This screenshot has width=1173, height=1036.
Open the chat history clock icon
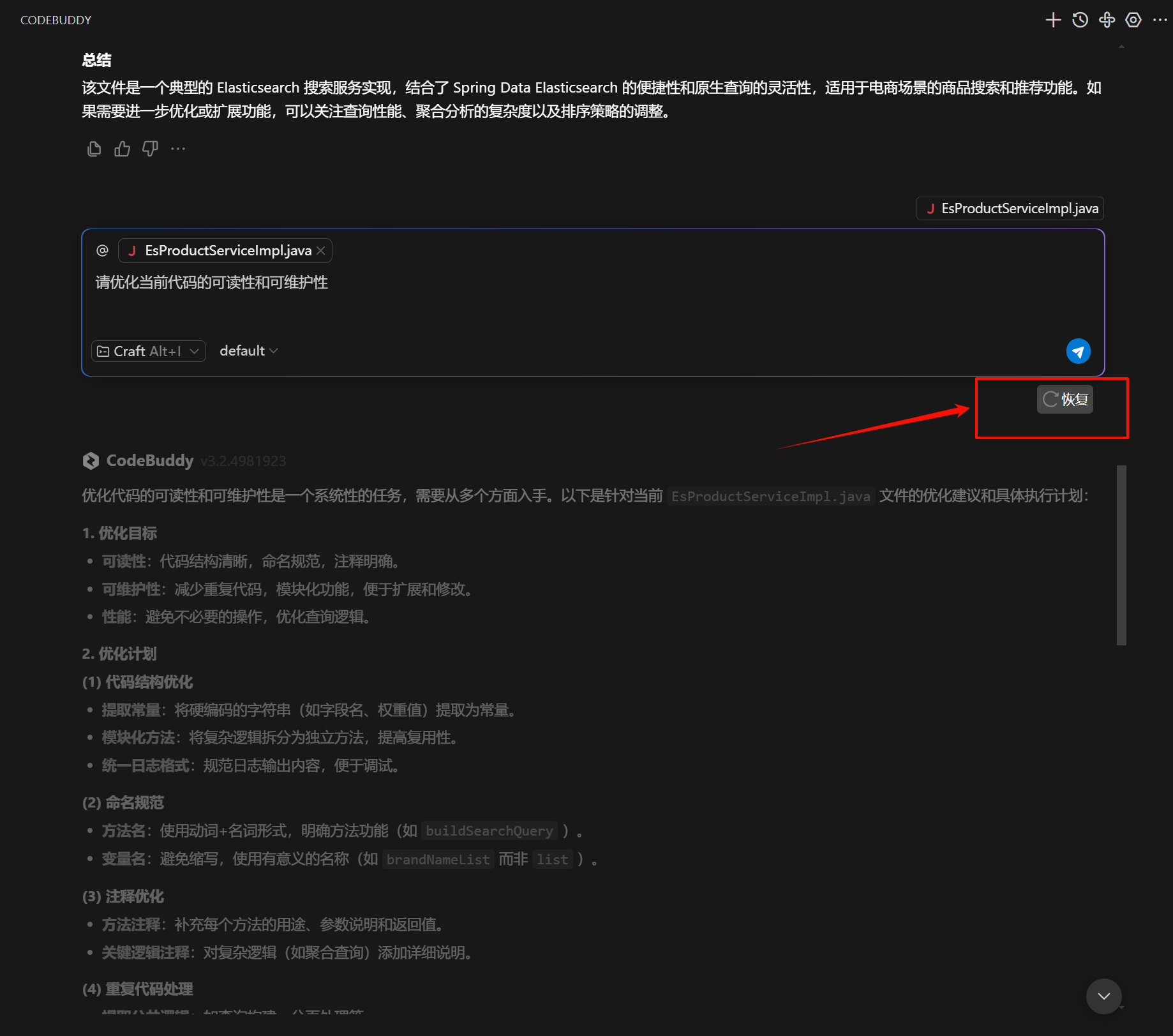[1080, 20]
